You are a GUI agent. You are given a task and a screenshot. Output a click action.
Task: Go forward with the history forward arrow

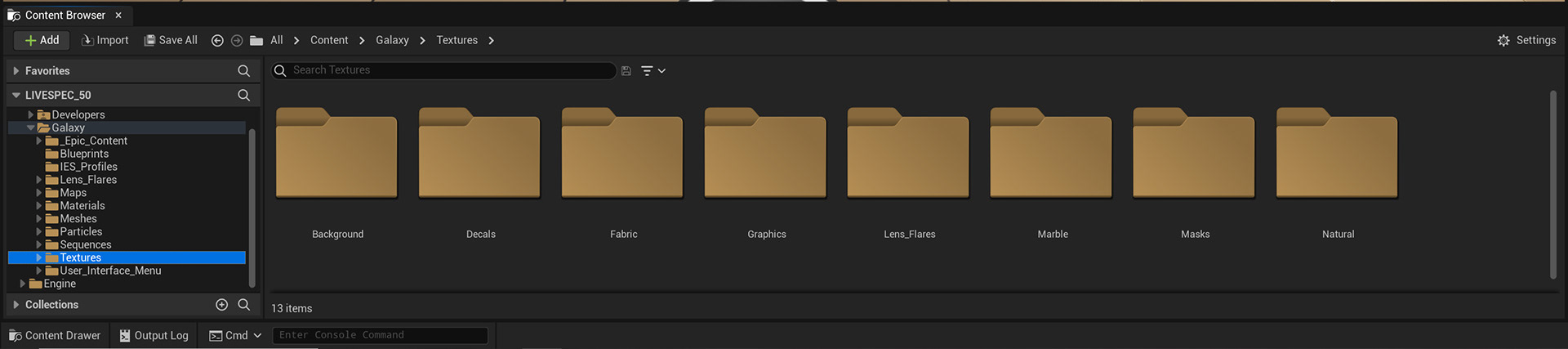tap(237, 40)
